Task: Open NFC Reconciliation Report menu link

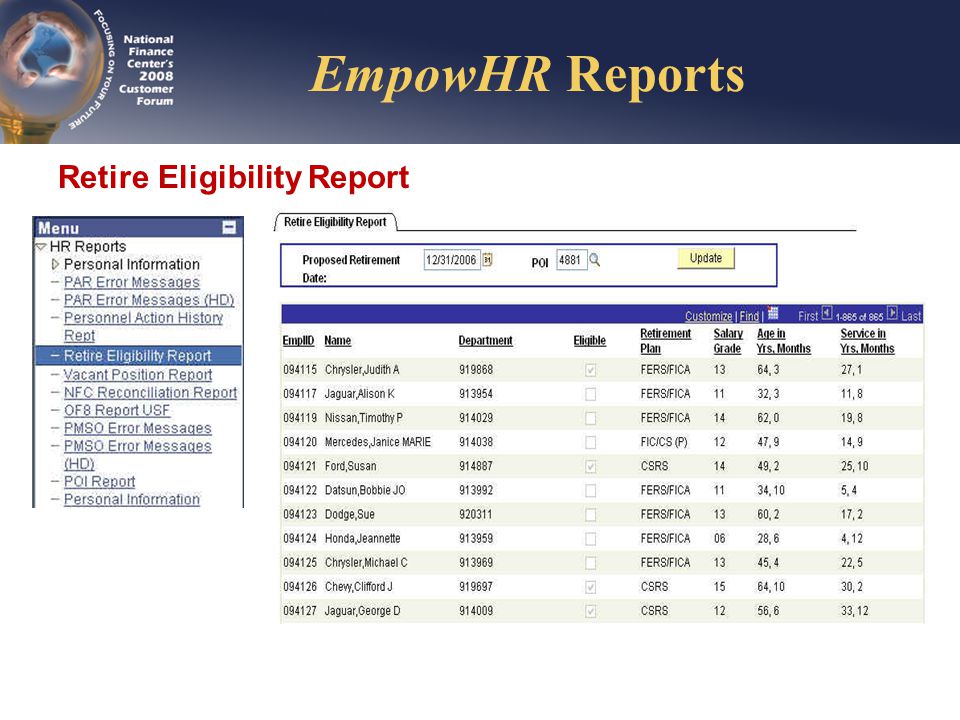Action: [151, 392]
